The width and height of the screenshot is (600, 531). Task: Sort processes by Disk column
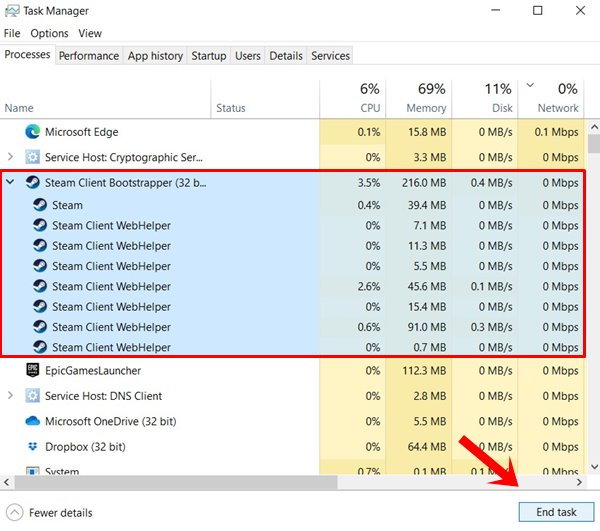(x=485, y=99)
